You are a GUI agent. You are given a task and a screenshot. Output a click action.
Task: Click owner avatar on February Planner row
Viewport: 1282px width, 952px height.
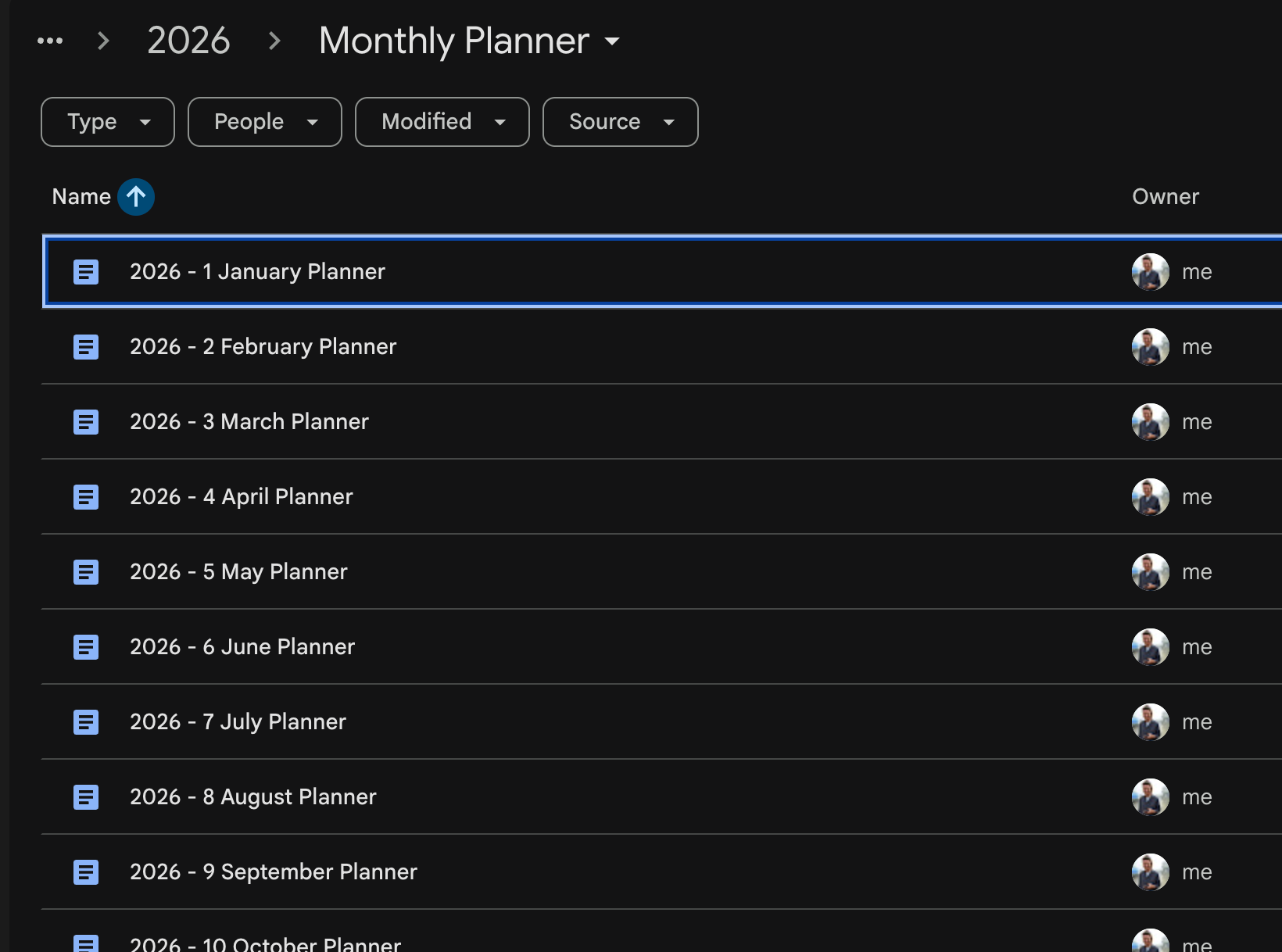click(x=1150, y=347)
